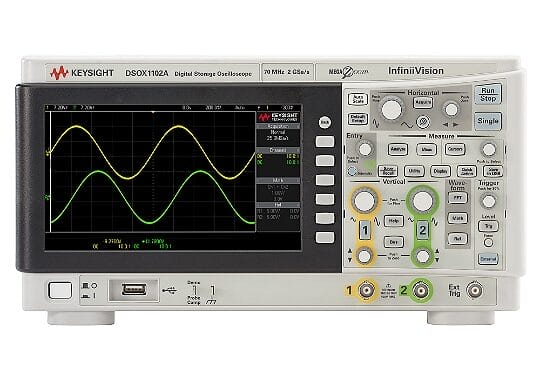Push the Single acquisition key

click(x=488, y=121)
